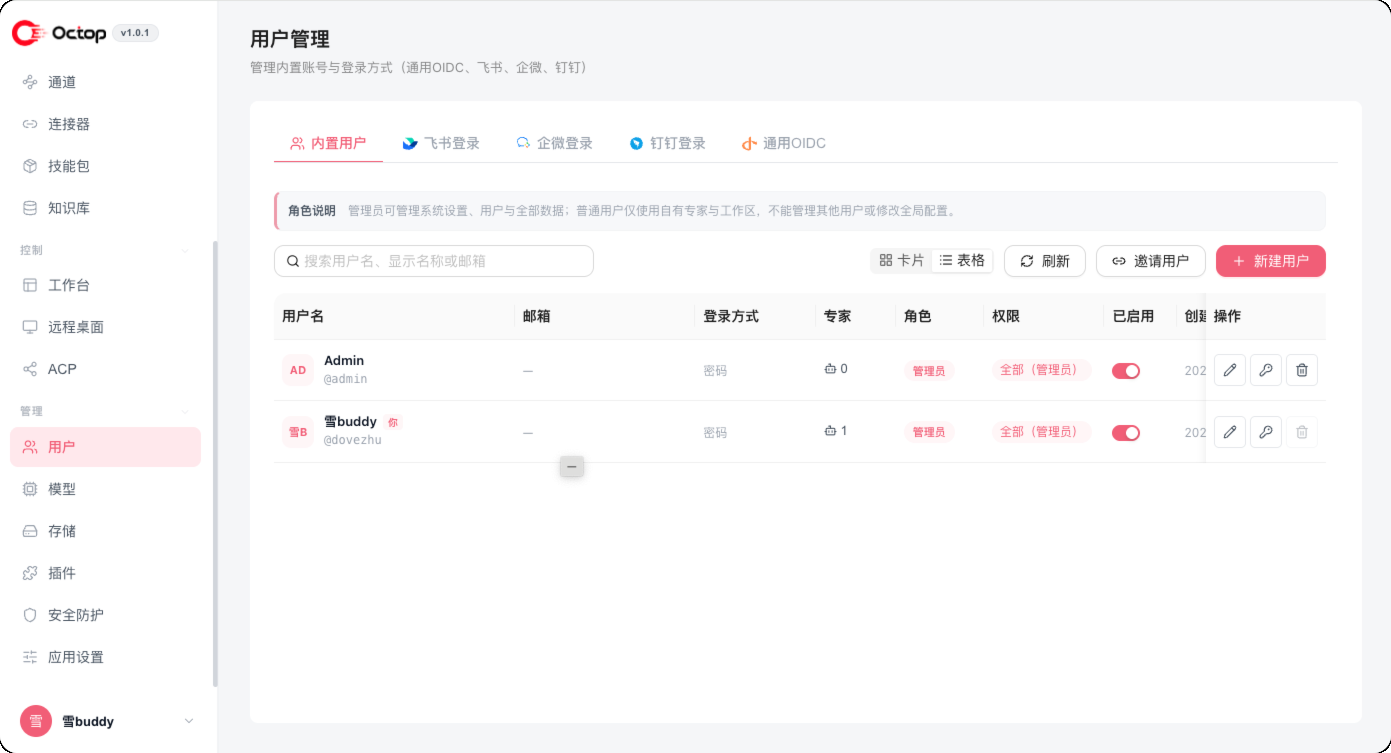The height and width of the screenshot is (753, 1391).
Task: Open 通道 in the sidebar
Action: tap(105, 82)
